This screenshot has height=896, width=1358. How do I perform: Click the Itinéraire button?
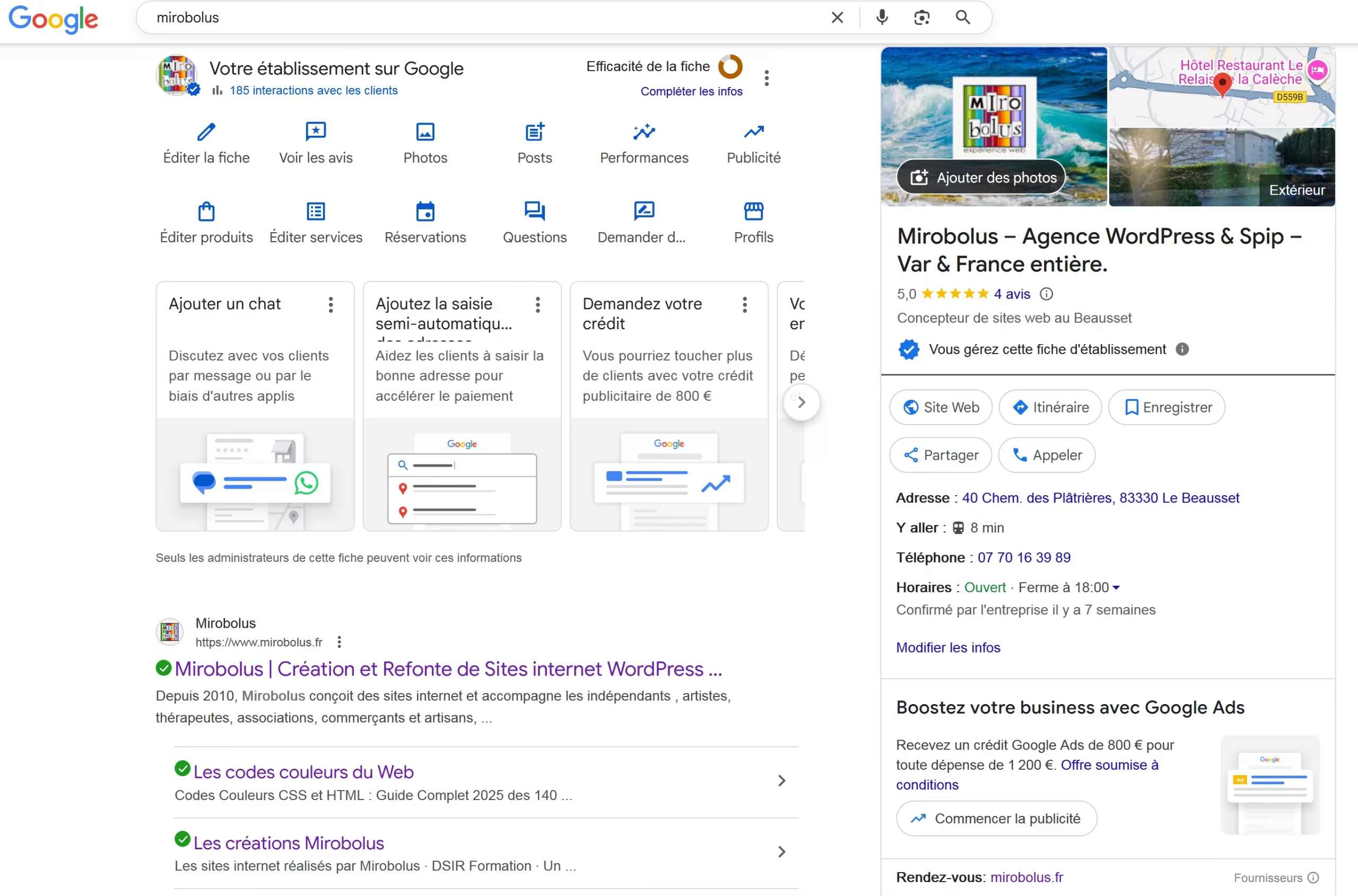pos(1050,407)
